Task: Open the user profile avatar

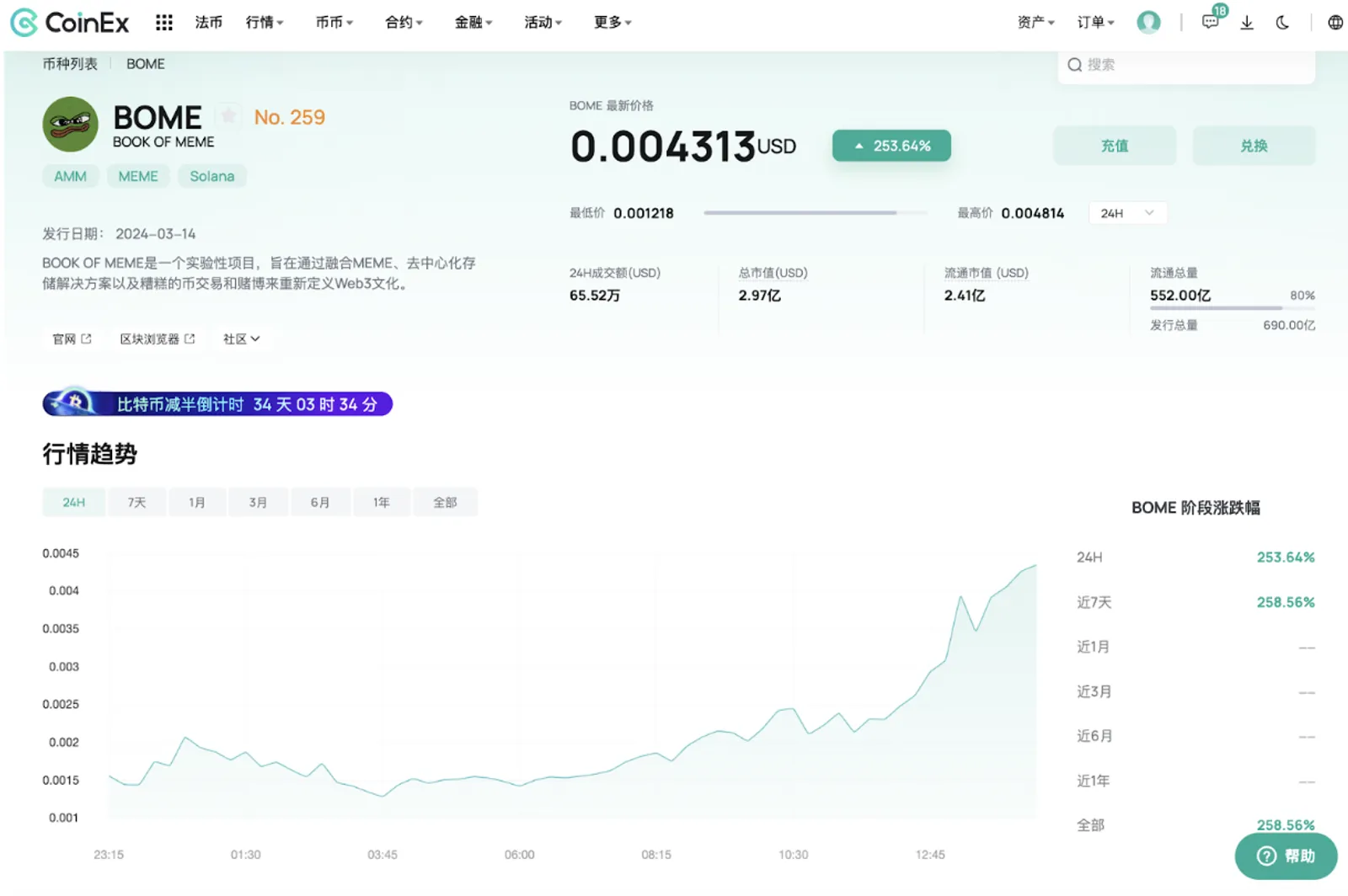Action: click(x=1148, y=22)
